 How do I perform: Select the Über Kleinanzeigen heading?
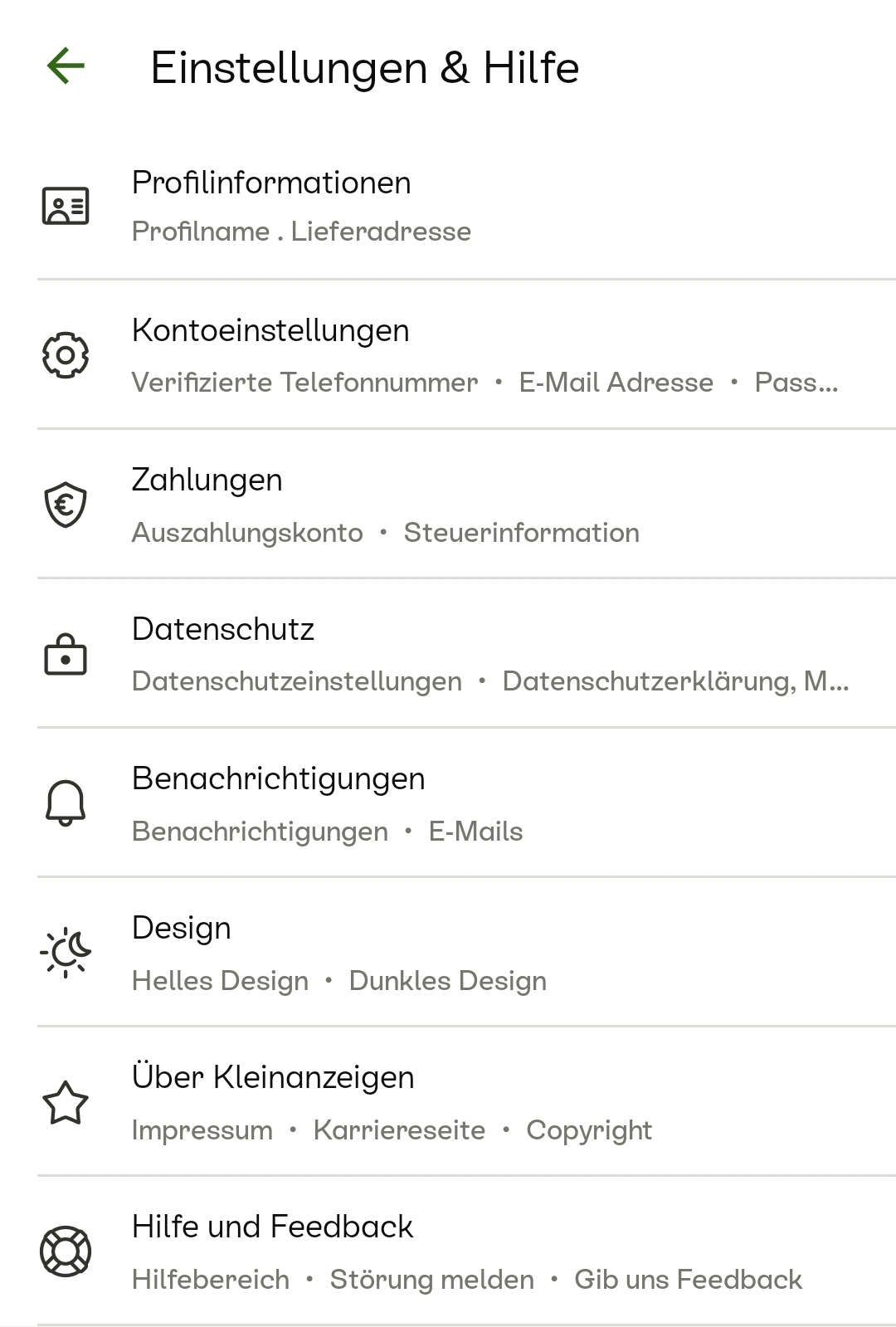click(x=273, y=1077)
